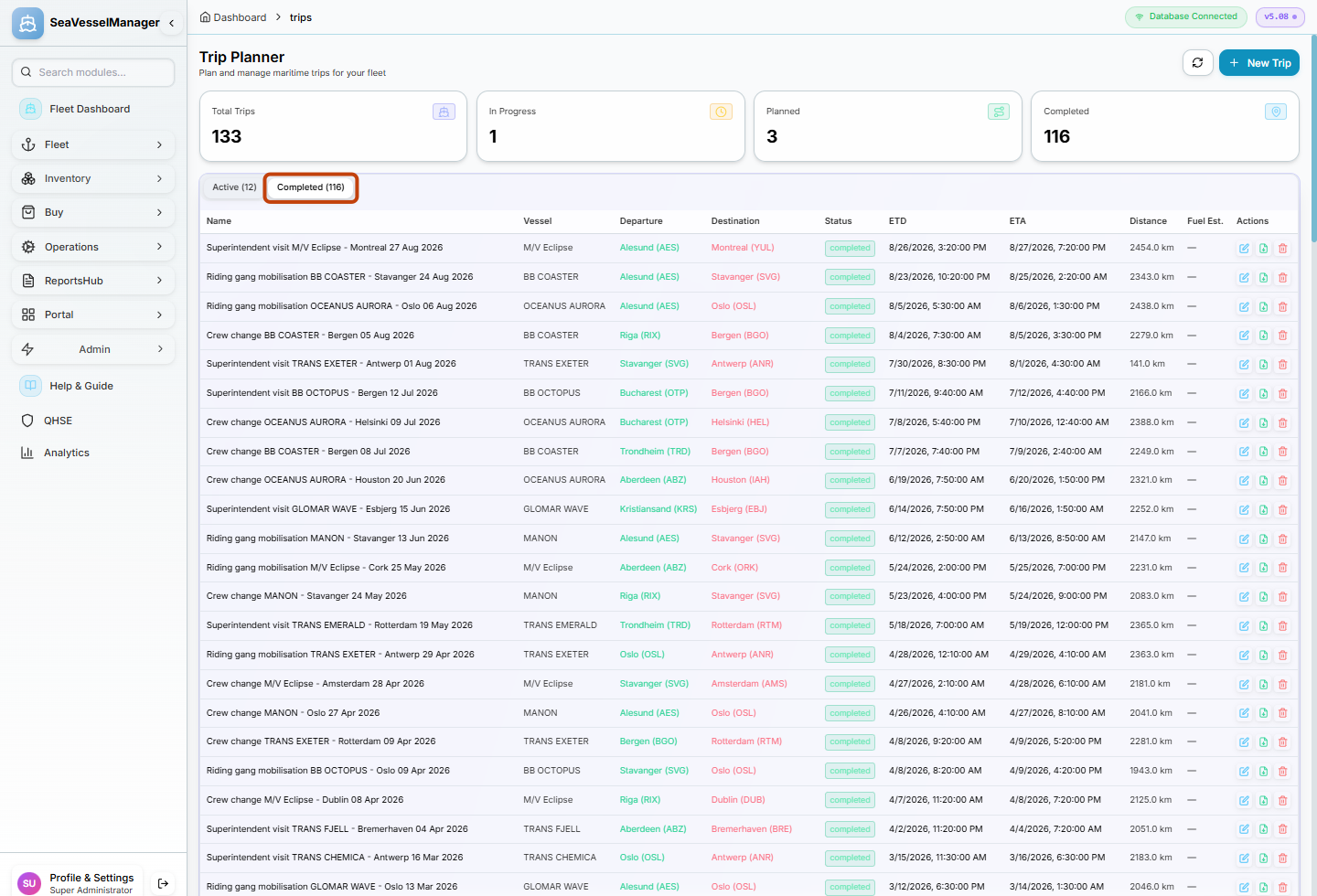The image size is (1317, 896).
Task: Click the Planned trips card
Action: click(887, 126)
